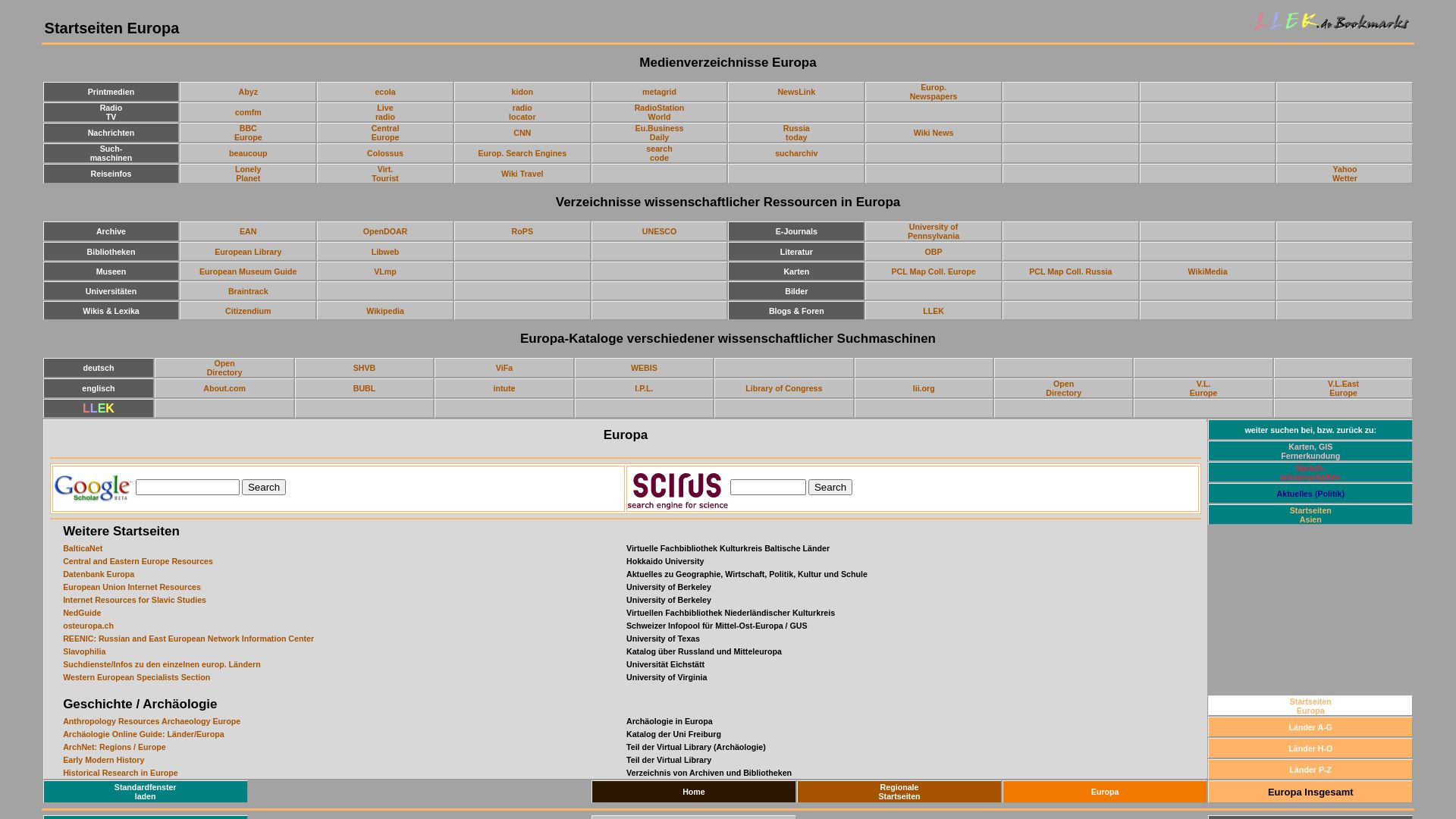
Task: Open the Europ. Search Engines link
Action: click(x=522, y=153)
